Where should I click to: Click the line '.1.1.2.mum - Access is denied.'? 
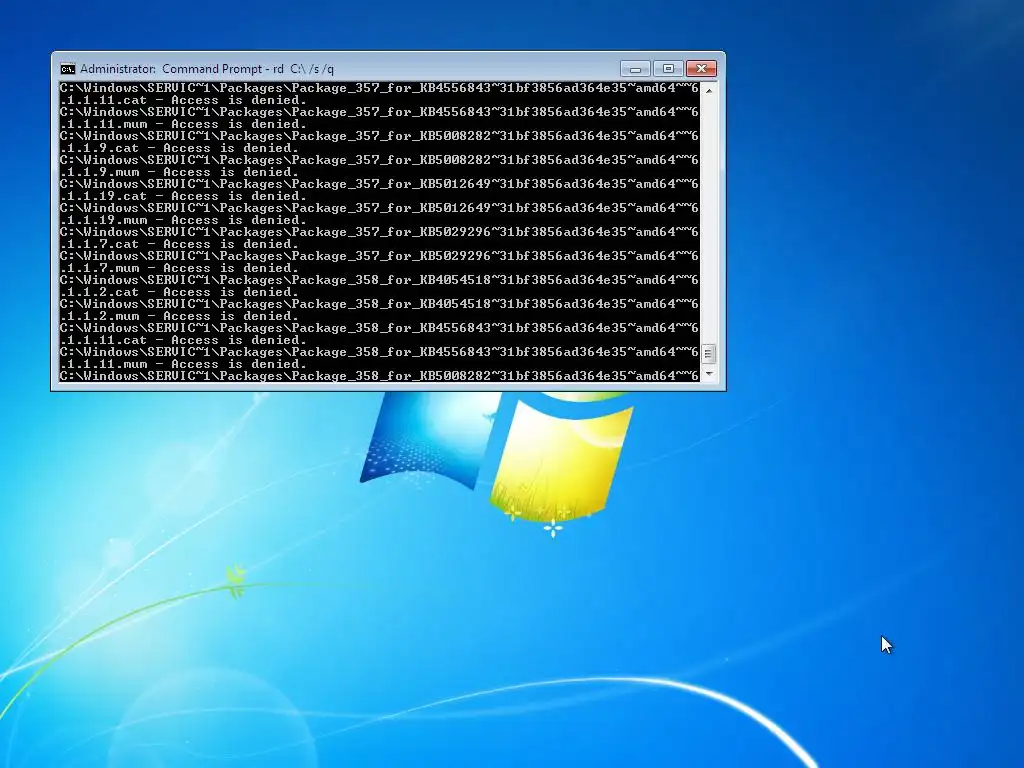[x=179, y=316]
